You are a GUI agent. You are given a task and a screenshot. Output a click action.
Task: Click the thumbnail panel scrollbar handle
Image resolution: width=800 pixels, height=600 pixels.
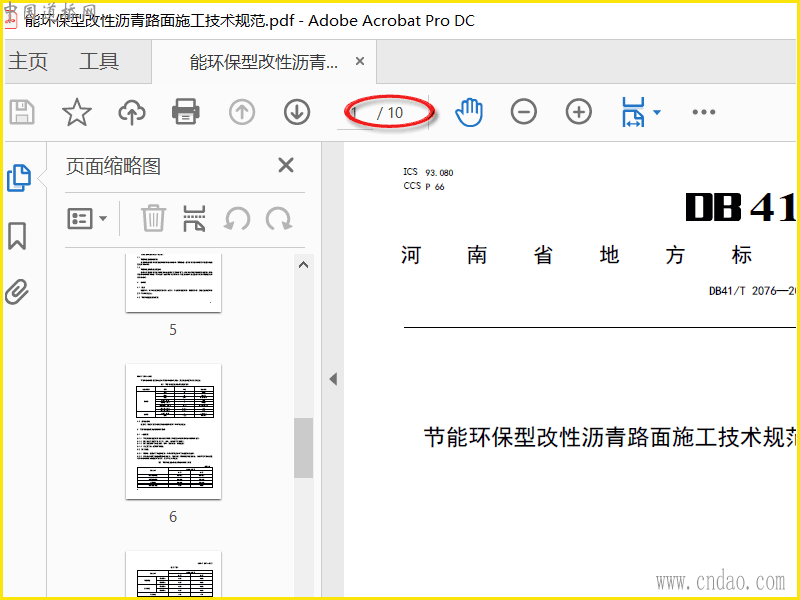coord(304,448)
